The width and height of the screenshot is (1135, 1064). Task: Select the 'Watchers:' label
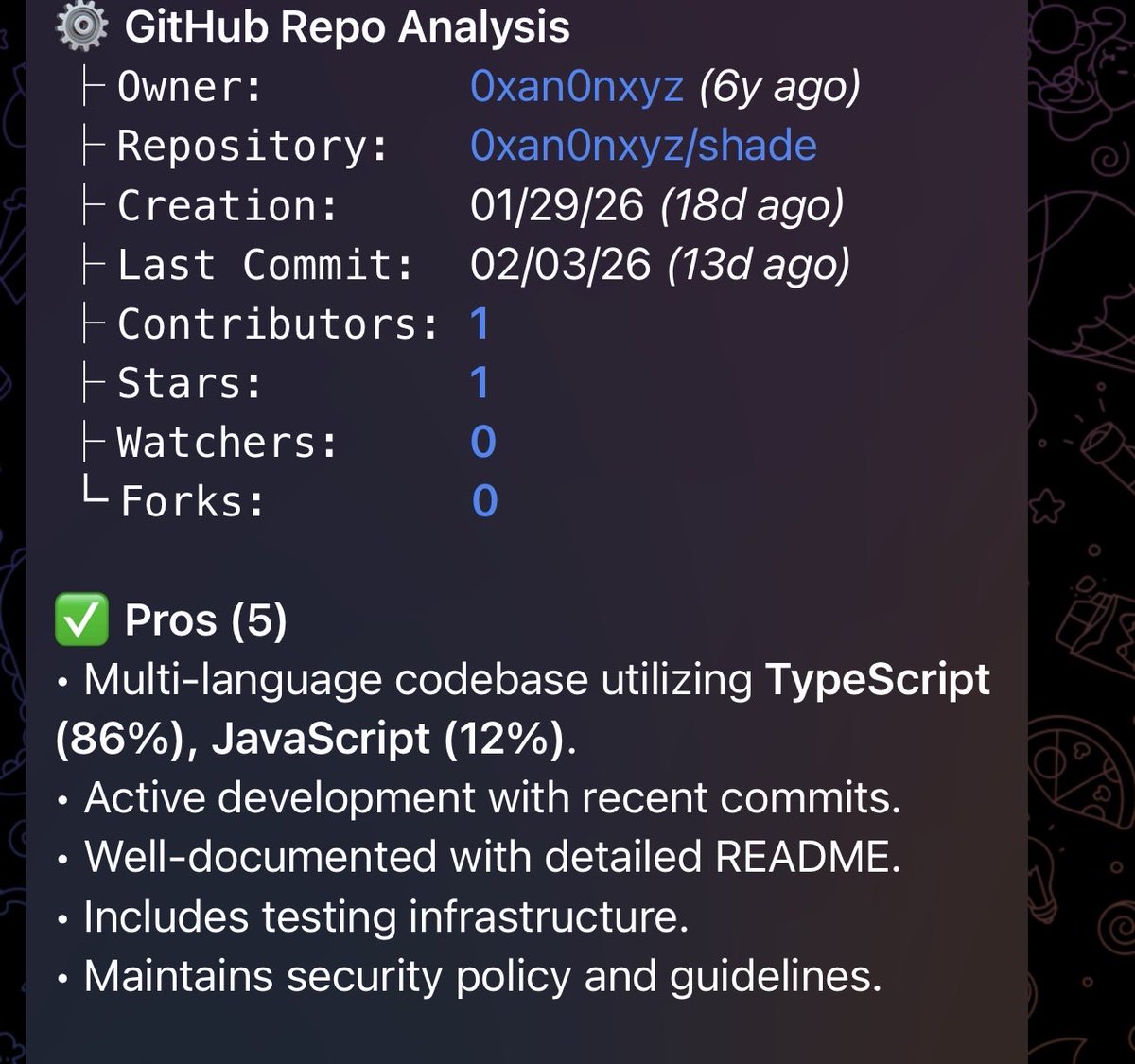(x=227, y=442)
